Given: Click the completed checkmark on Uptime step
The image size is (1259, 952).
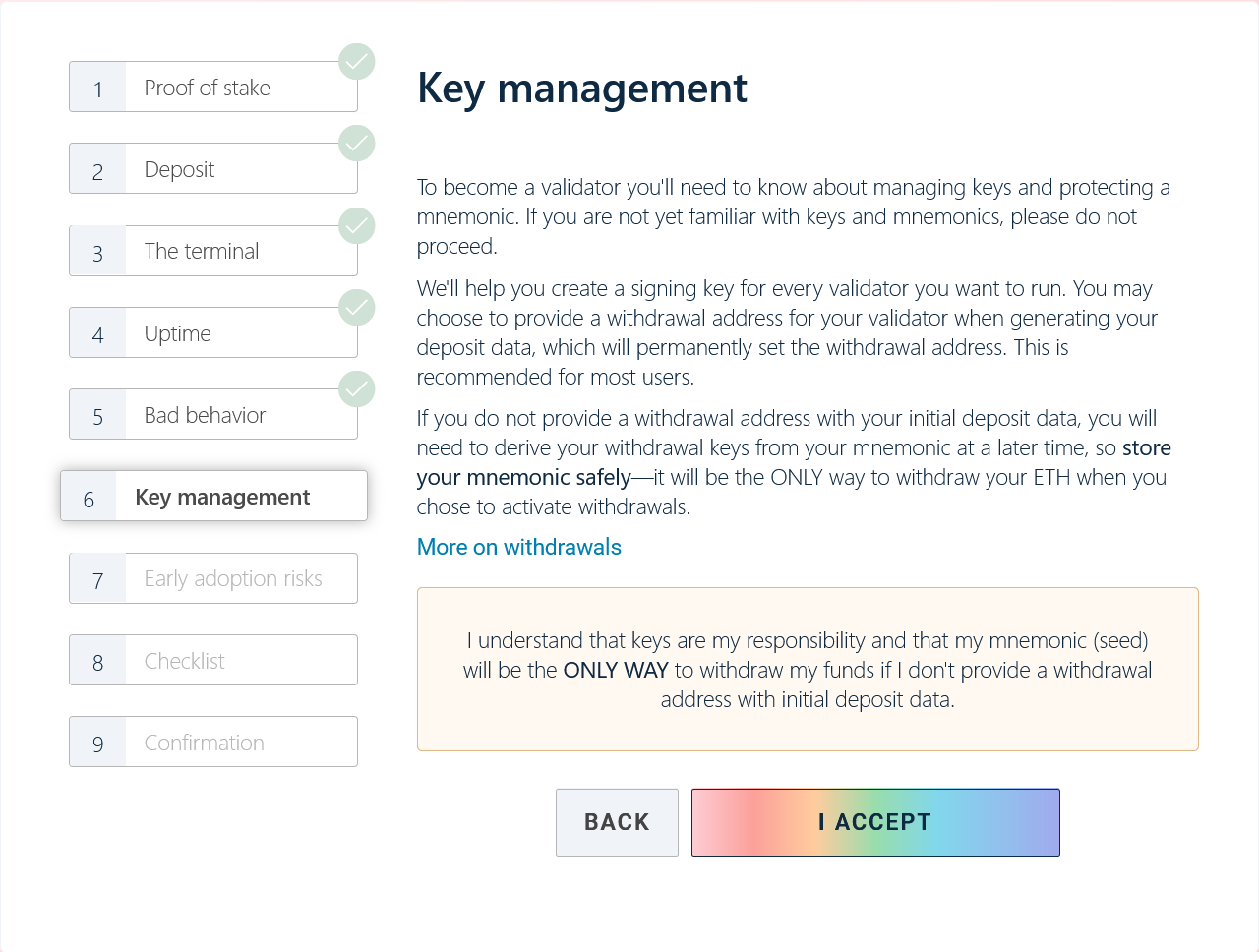Looking at the screenshot, I should [x=357, y=308].
